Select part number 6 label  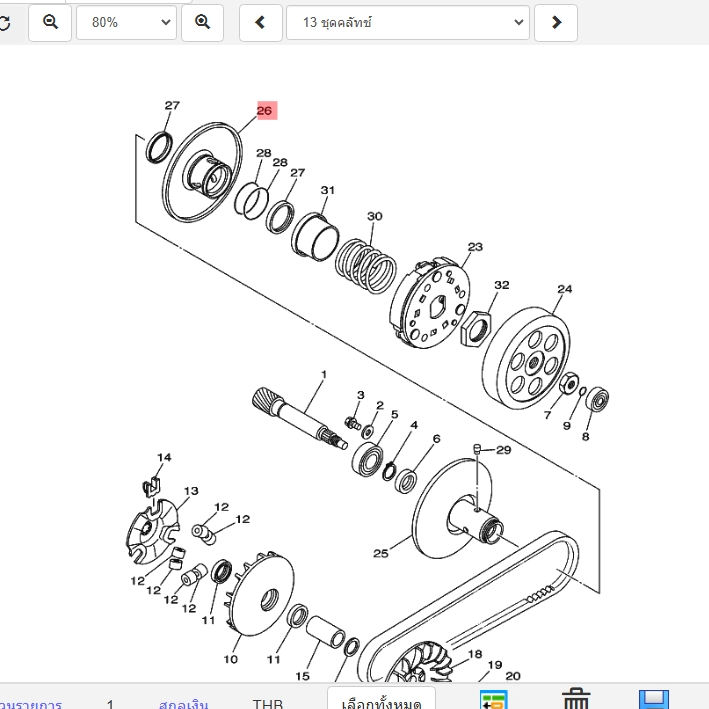pos(436,439)
